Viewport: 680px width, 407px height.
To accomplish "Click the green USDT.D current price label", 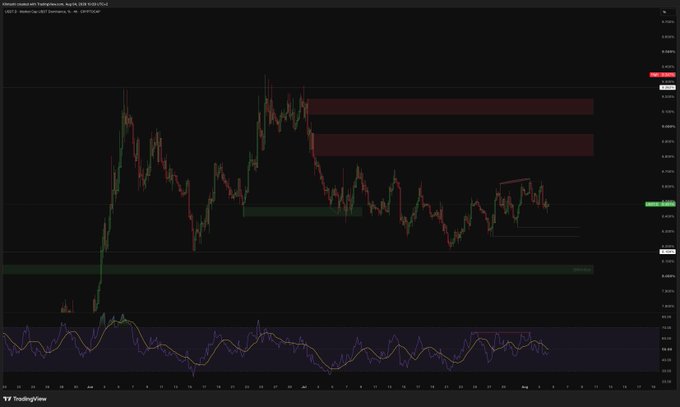I will [x=660, y=204].
